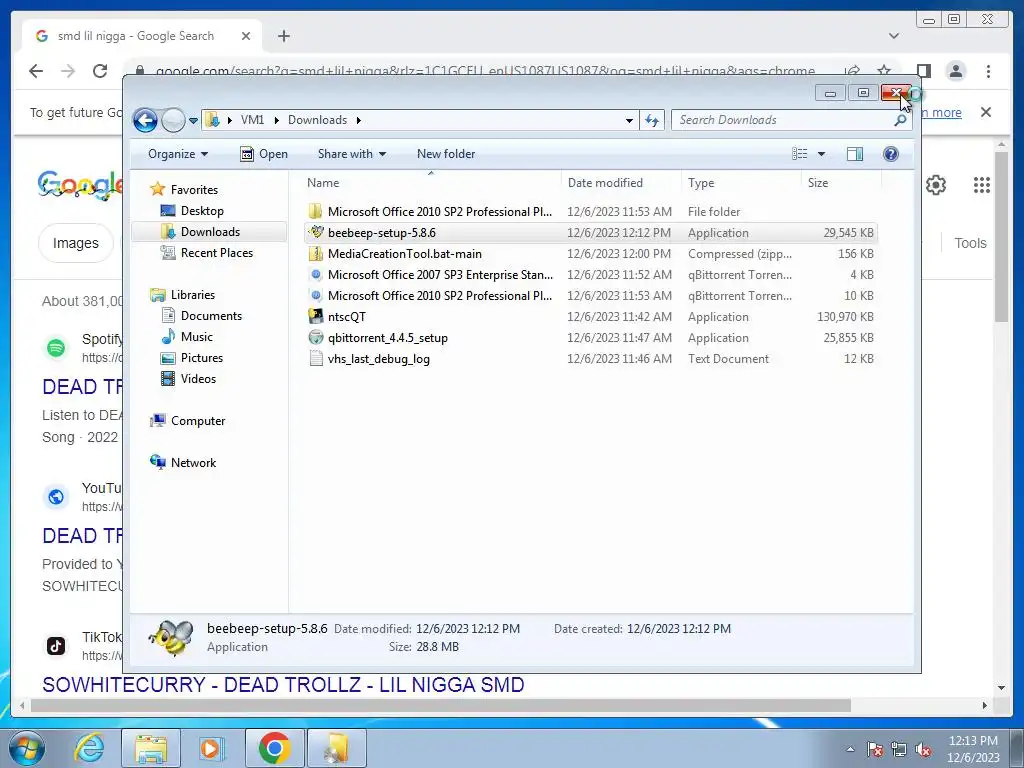The width and height of the screenshot is (1024, 768).
Task: Click the New folder button
Action: 446,154
